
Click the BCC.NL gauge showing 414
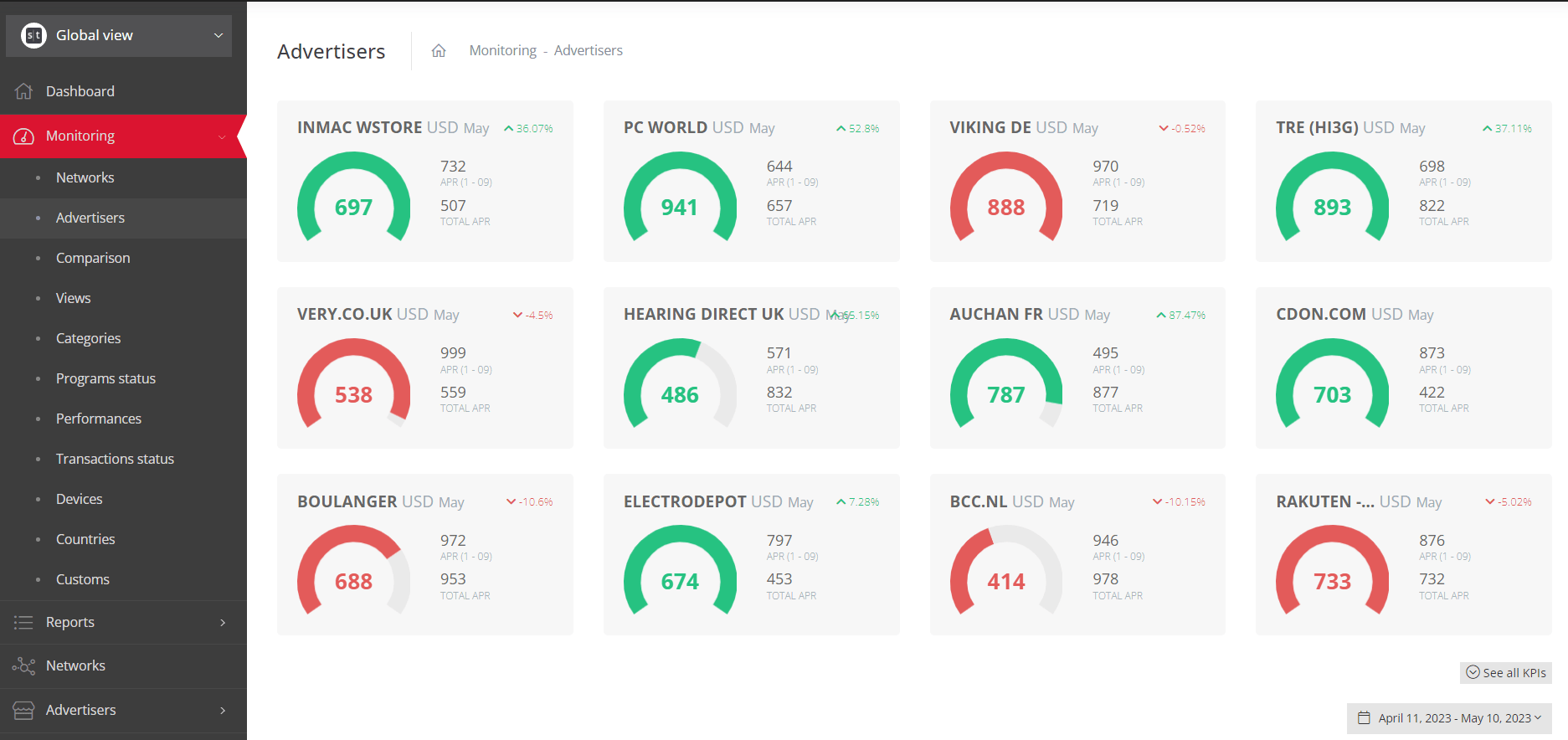point(1006,571)
